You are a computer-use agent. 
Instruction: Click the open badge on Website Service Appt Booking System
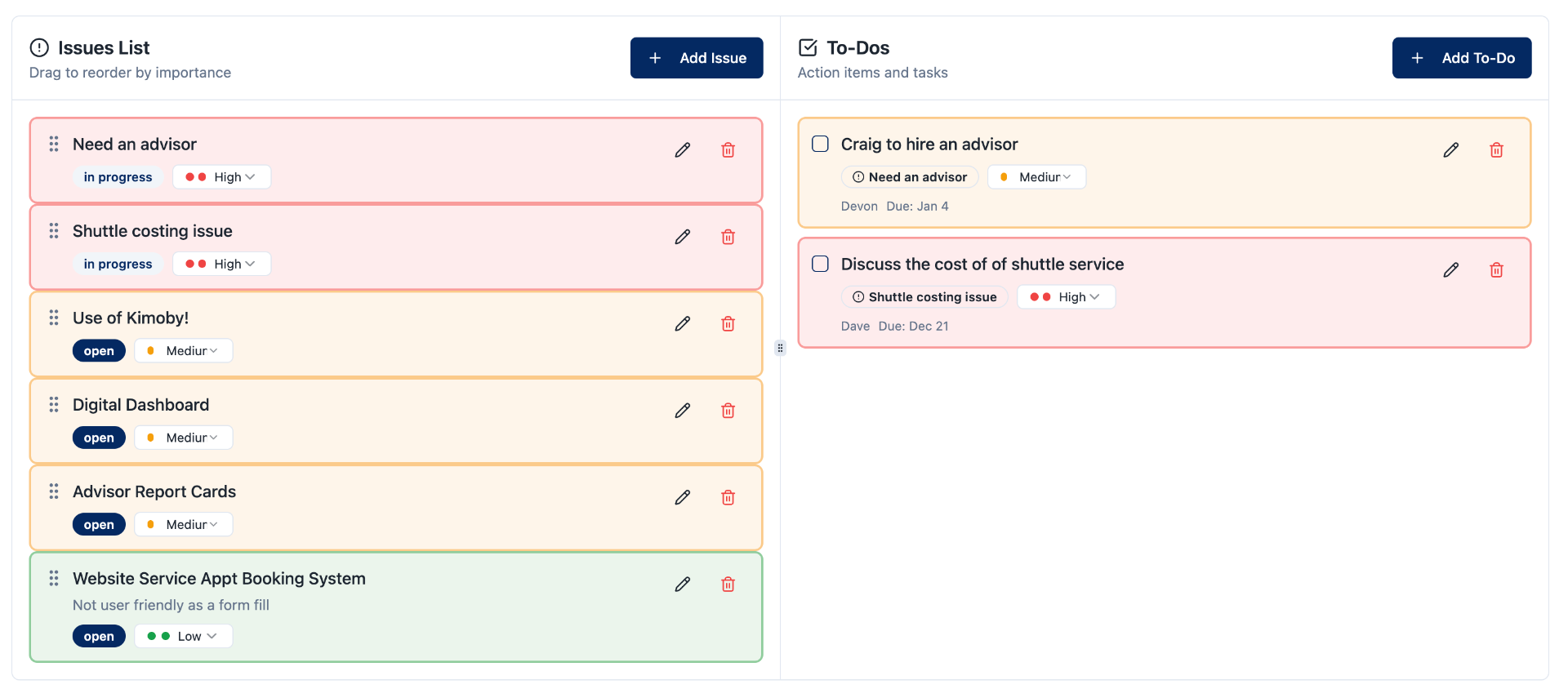99,636
